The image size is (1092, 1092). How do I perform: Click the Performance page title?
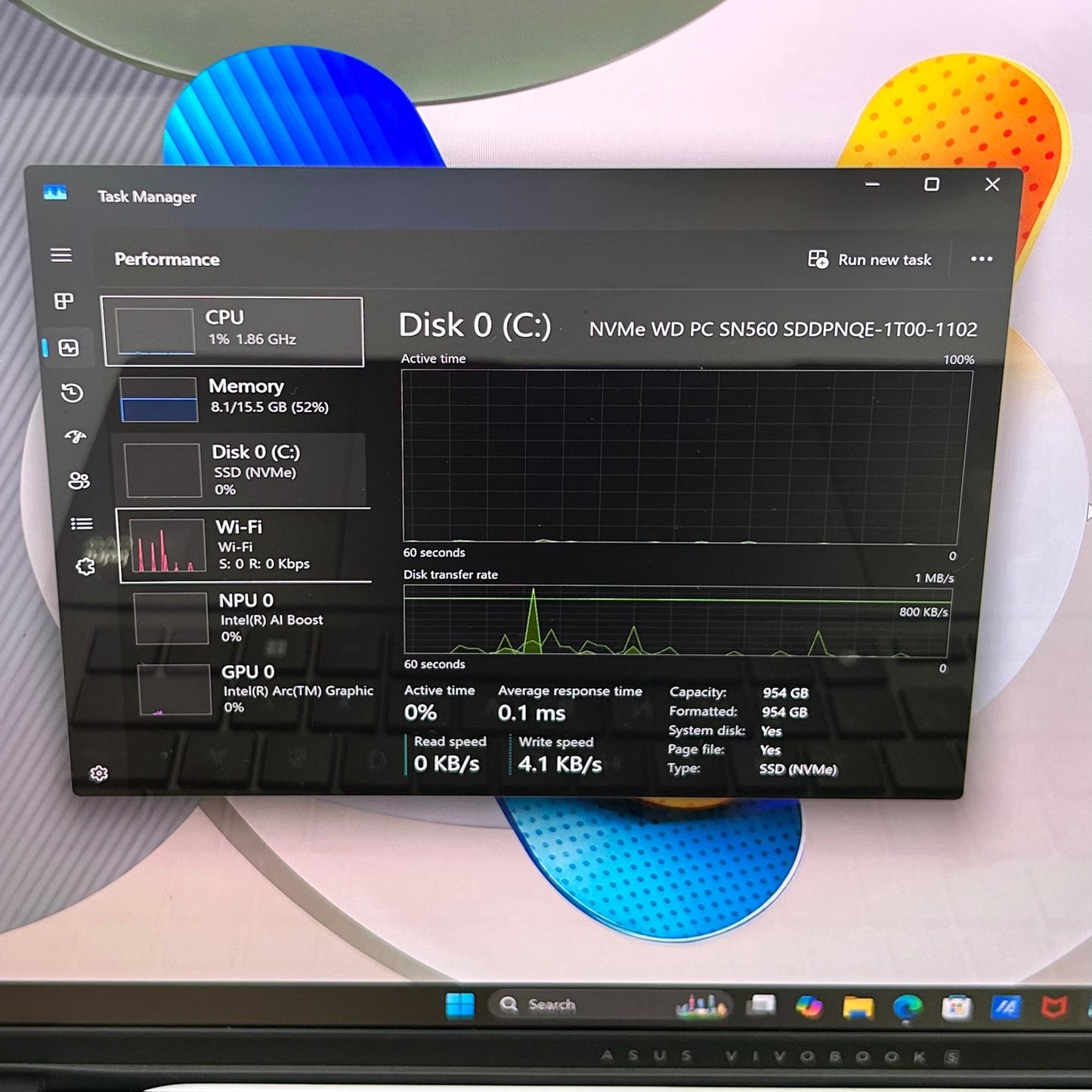point(167,259)
